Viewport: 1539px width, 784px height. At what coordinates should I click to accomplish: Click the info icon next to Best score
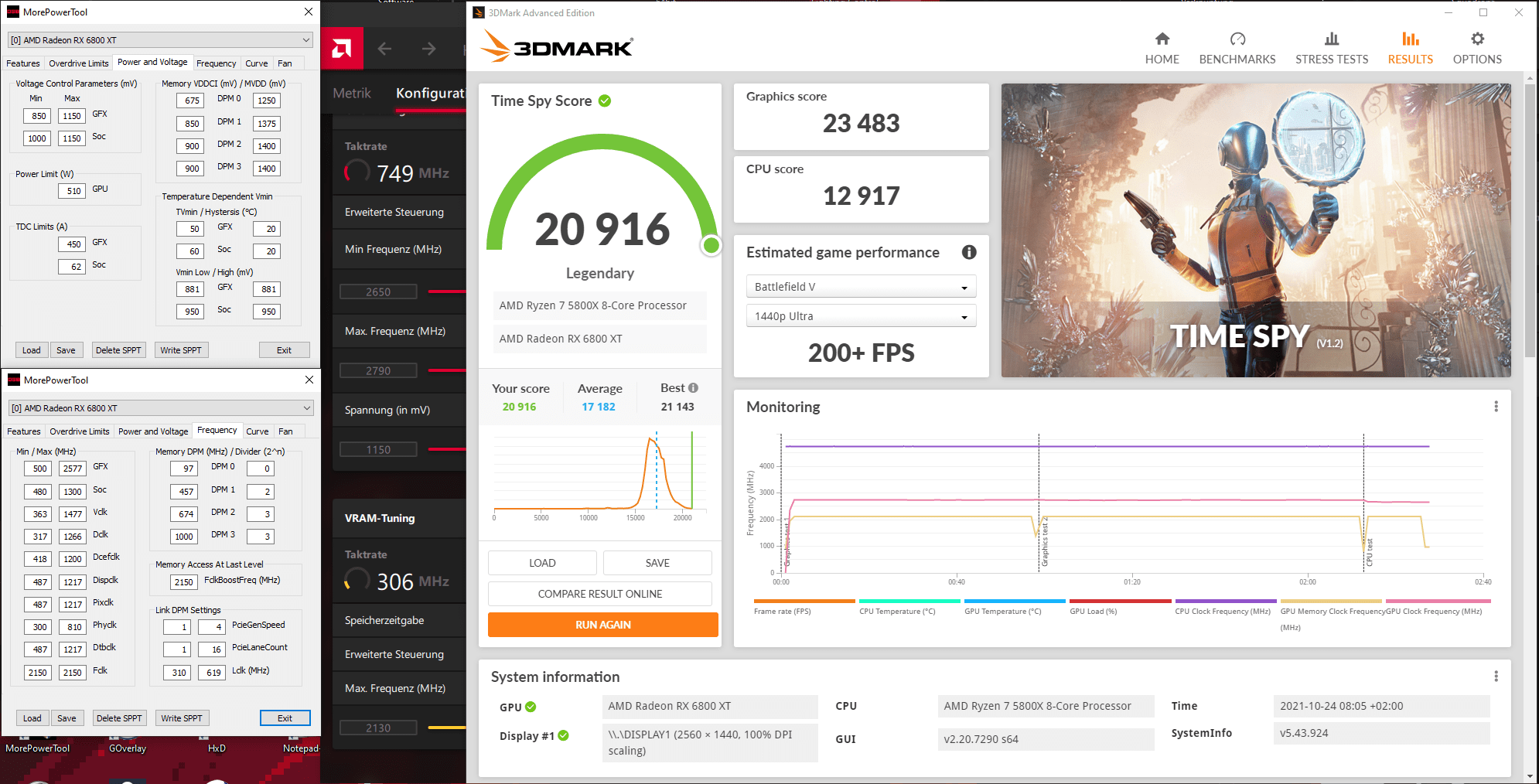pyautogui.click(x=693, y=388)
